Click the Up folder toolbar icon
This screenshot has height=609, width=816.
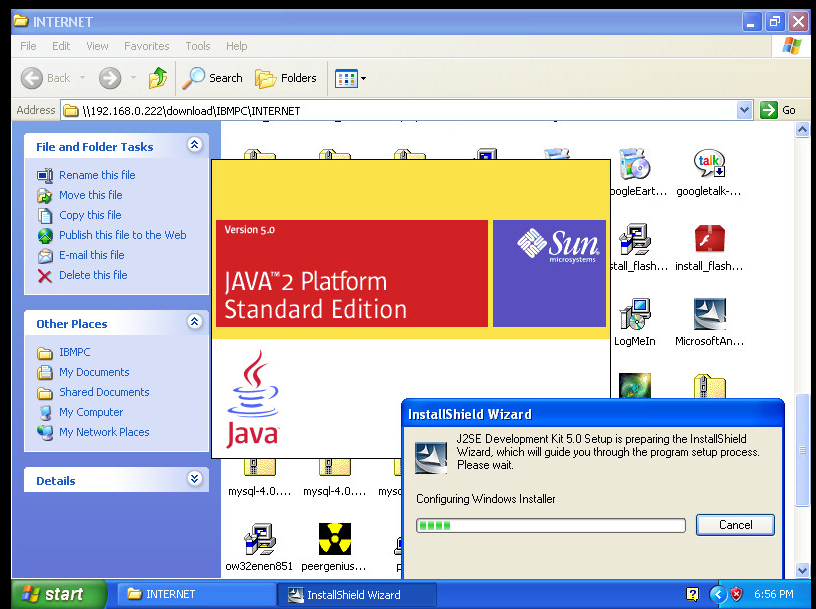tap(157, 78)
